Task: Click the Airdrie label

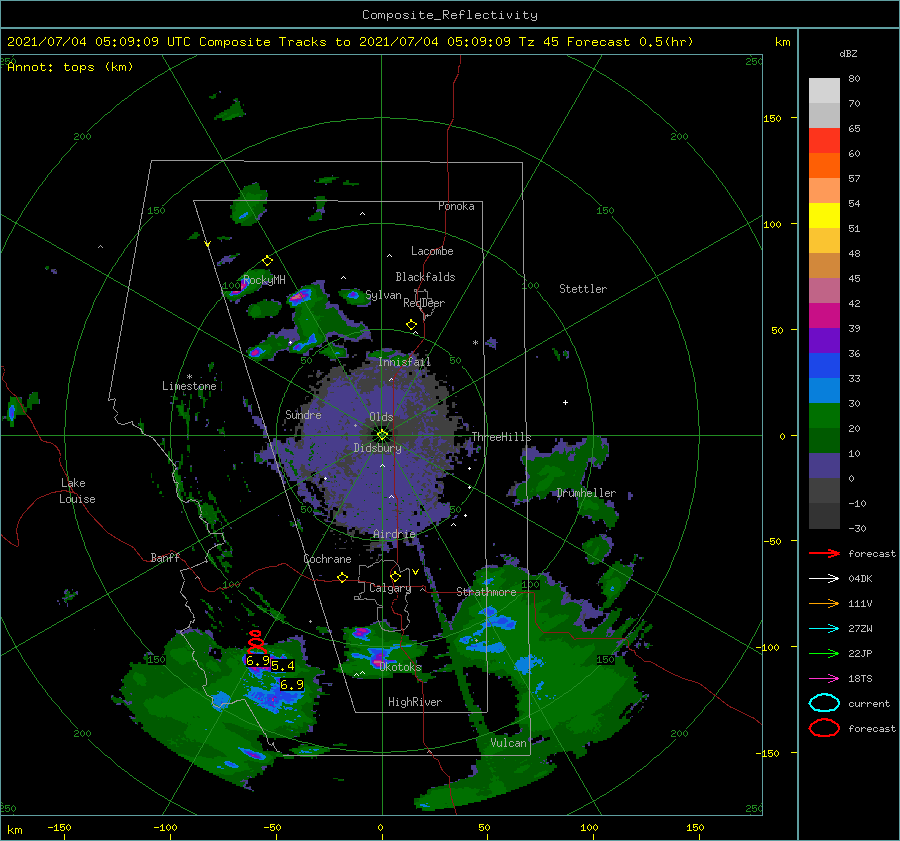Action: coord(394,534)
